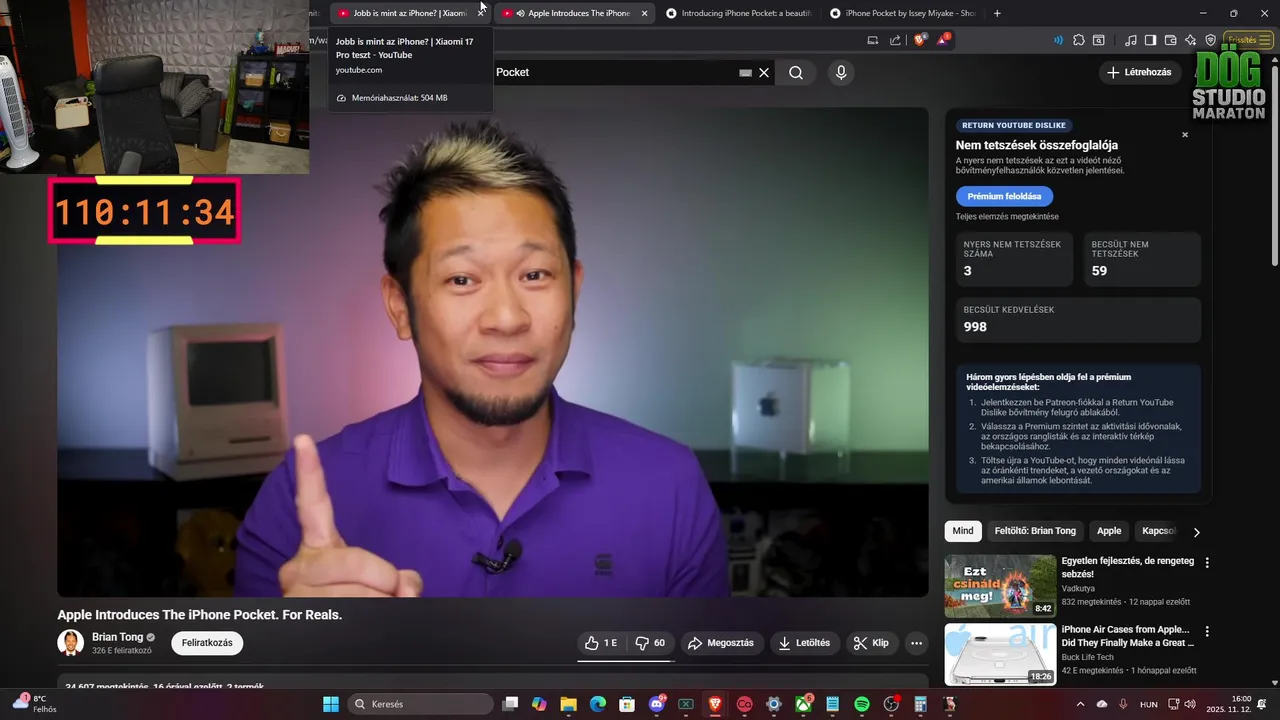1280x720 pixels.
Task: Click the install/cast screen icon in address bar
Action: point(873,40)
